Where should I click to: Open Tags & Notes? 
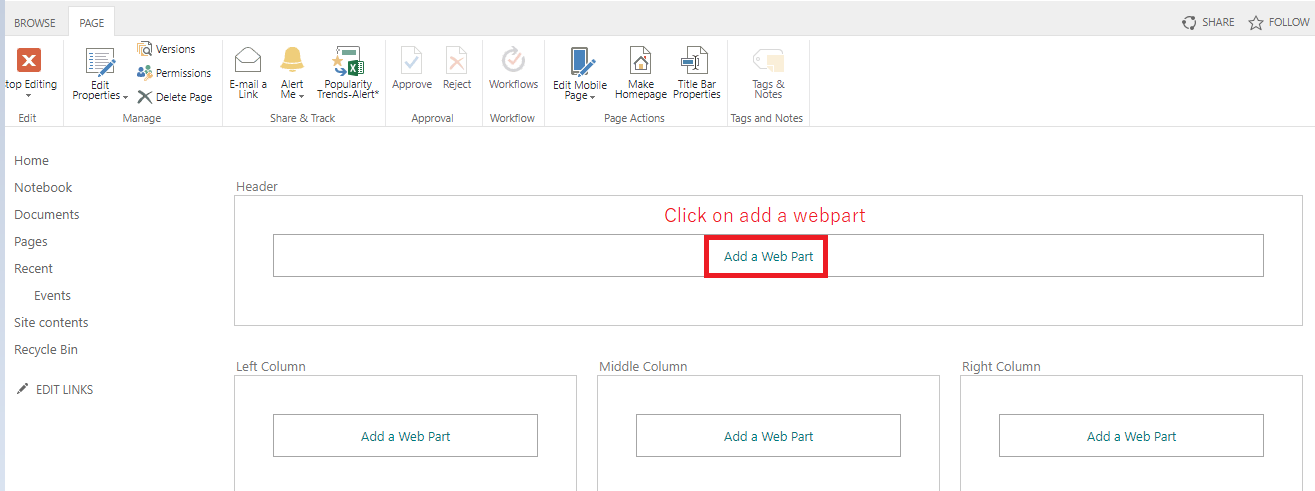click(x=768, y=60)
